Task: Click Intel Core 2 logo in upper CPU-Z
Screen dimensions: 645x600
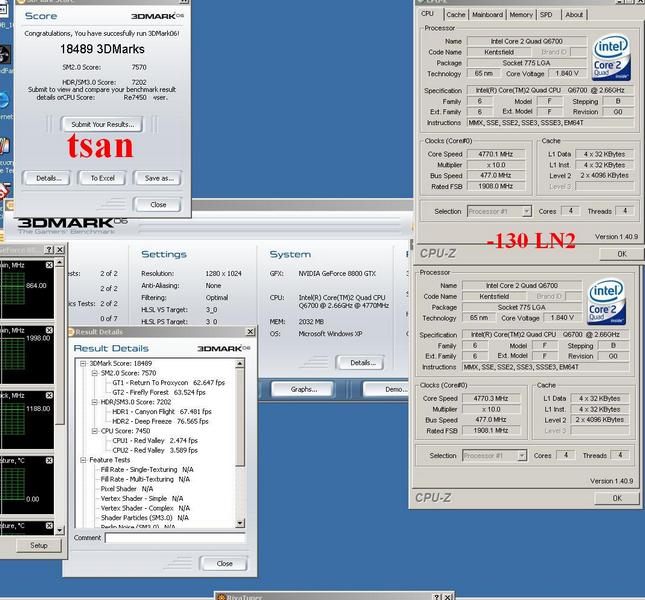Action: point(611,57)
